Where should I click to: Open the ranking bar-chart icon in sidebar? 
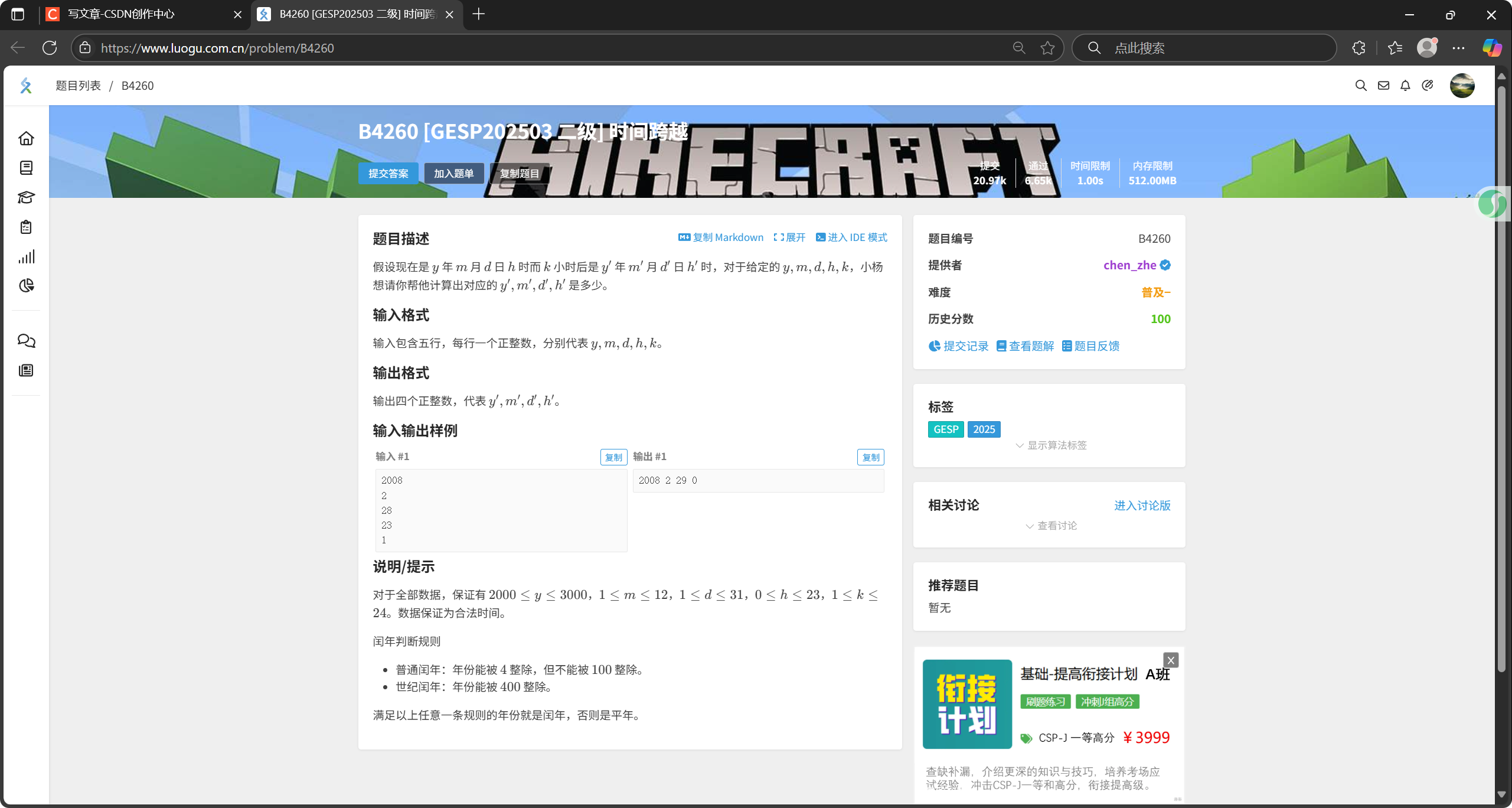[26, 256]
